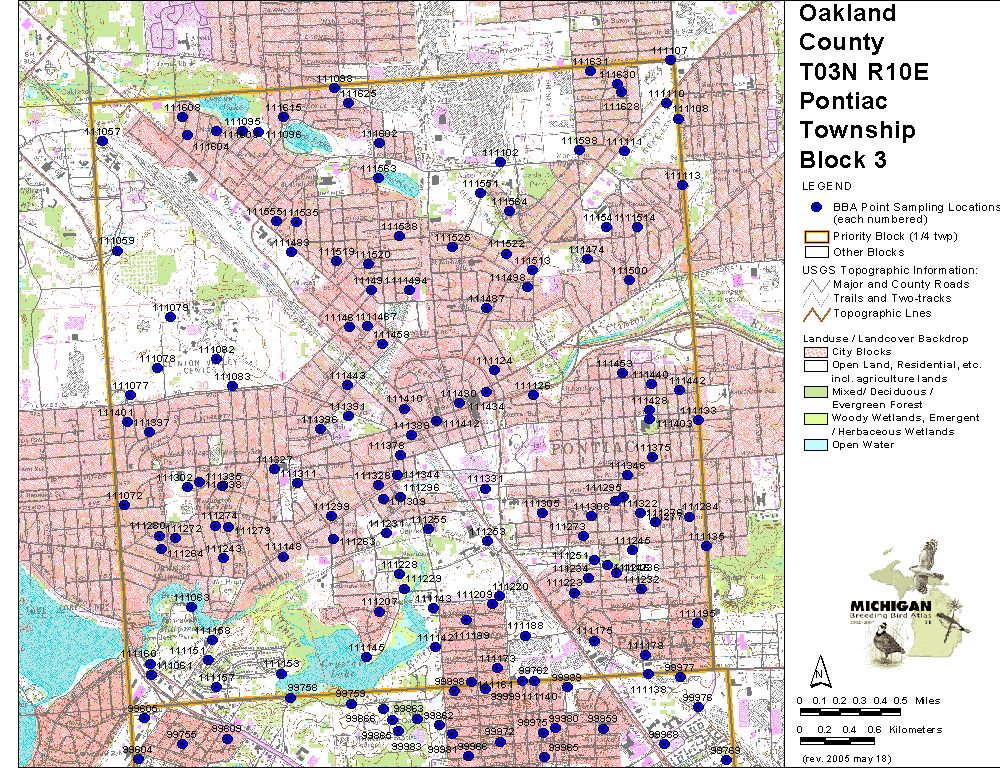
Task: Click the Other Blocks legend box
Action: point(815,252)
